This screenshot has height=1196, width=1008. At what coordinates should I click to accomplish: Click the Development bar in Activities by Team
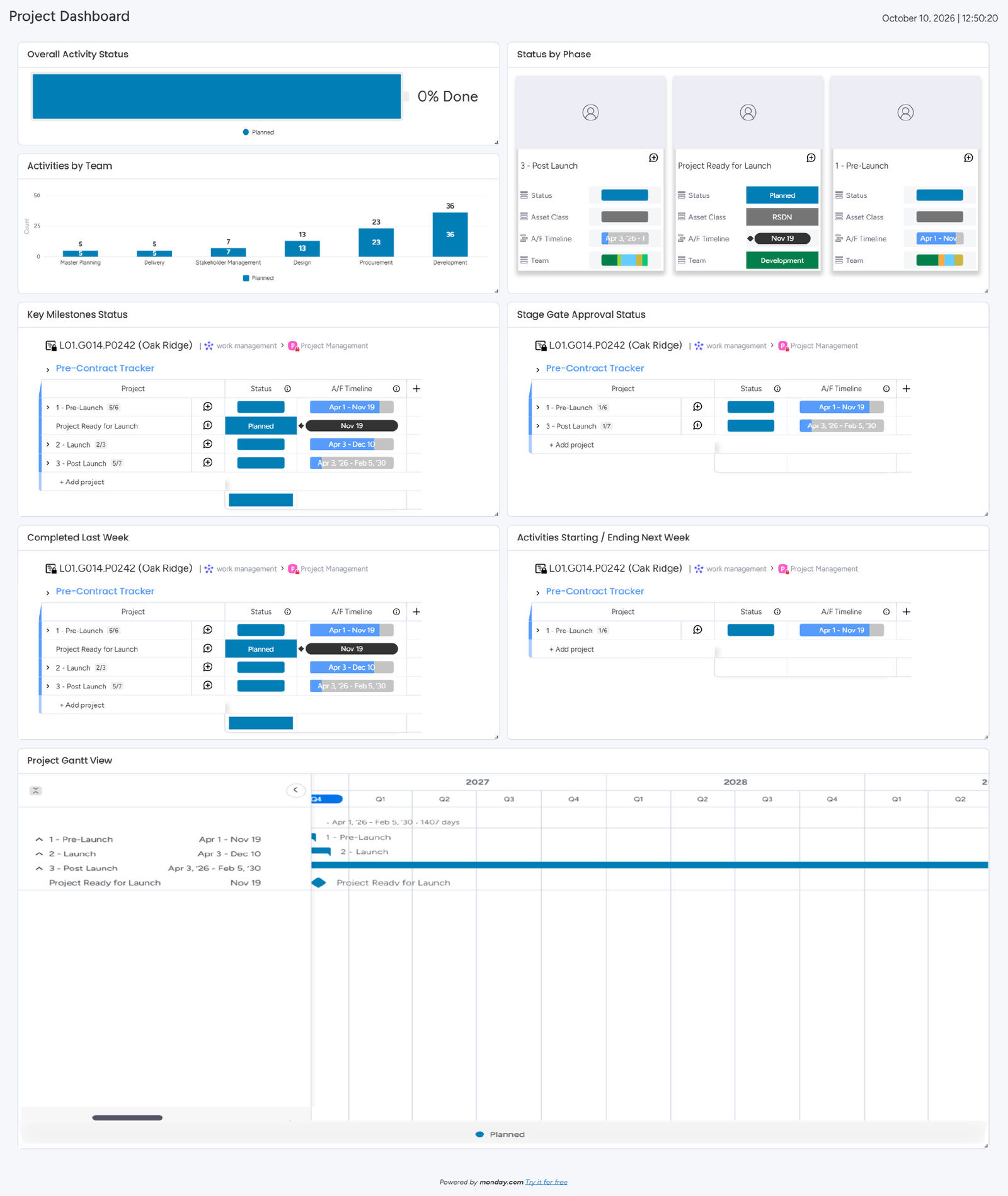tap(450, 234)
